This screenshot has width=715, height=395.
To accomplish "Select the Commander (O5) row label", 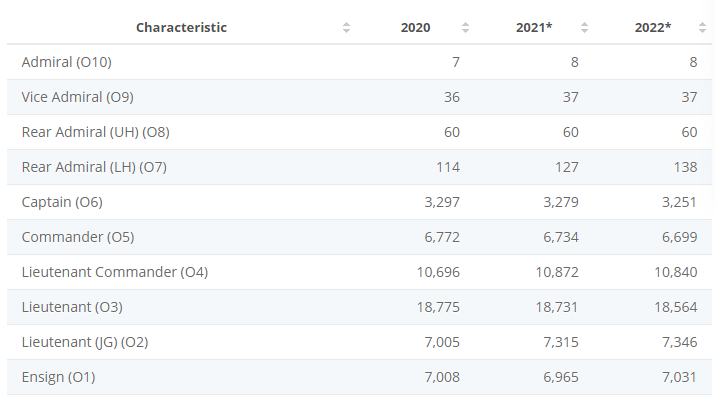I will 78,237.
